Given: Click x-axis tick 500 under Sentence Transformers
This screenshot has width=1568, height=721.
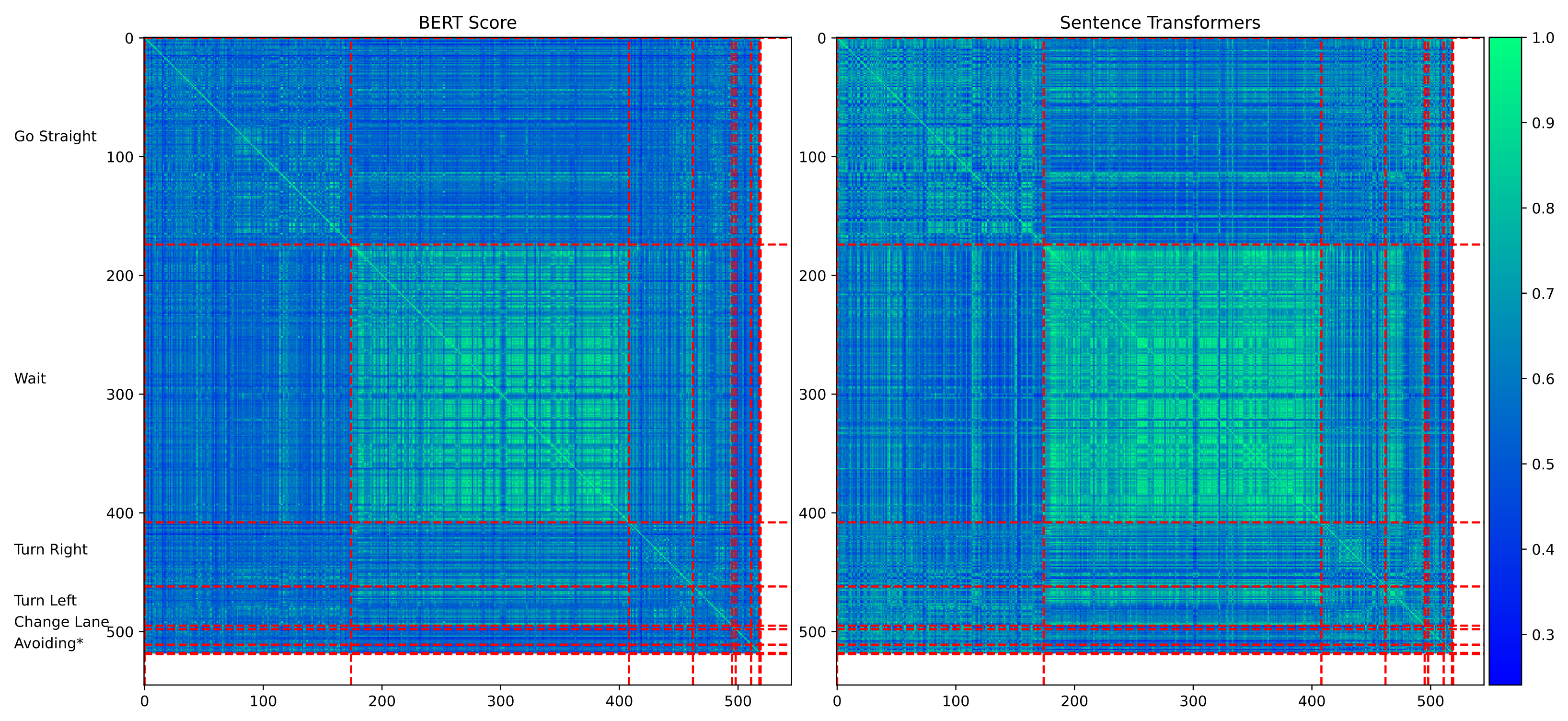Looking at the screenshot, I should click(1430, 701).
